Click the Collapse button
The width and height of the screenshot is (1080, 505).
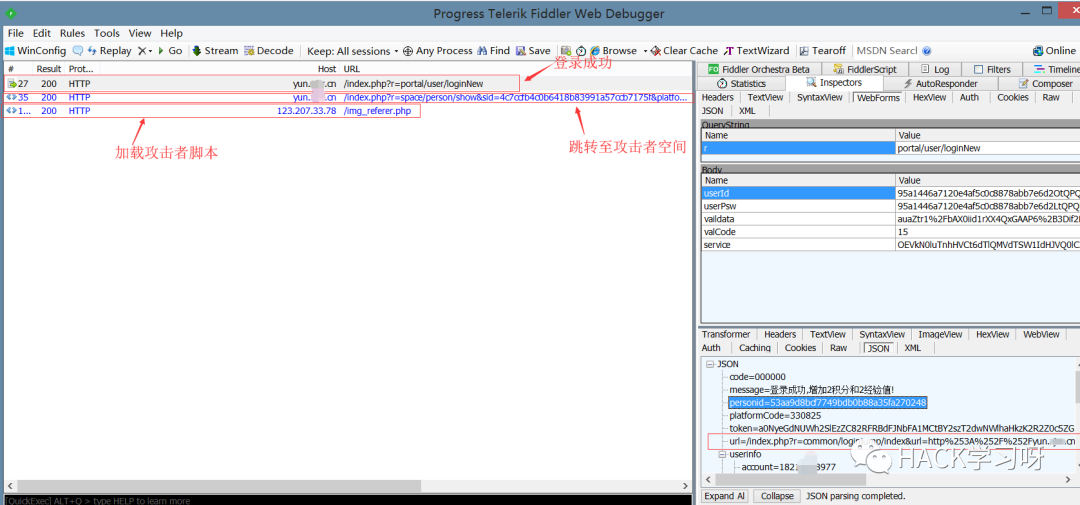pos(776,496)
